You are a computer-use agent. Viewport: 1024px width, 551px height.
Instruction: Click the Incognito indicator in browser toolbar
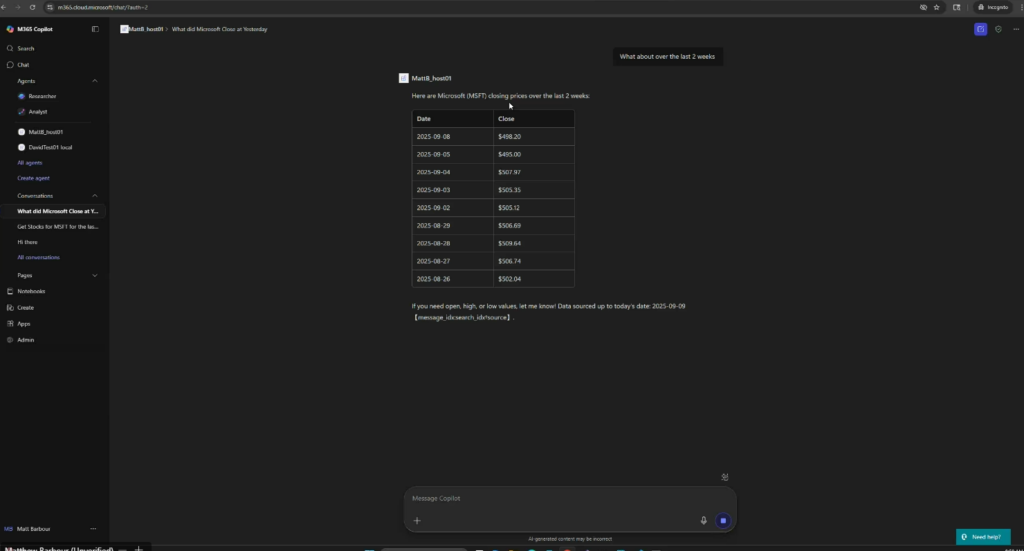pyautogui.click(x=993, y=7)
